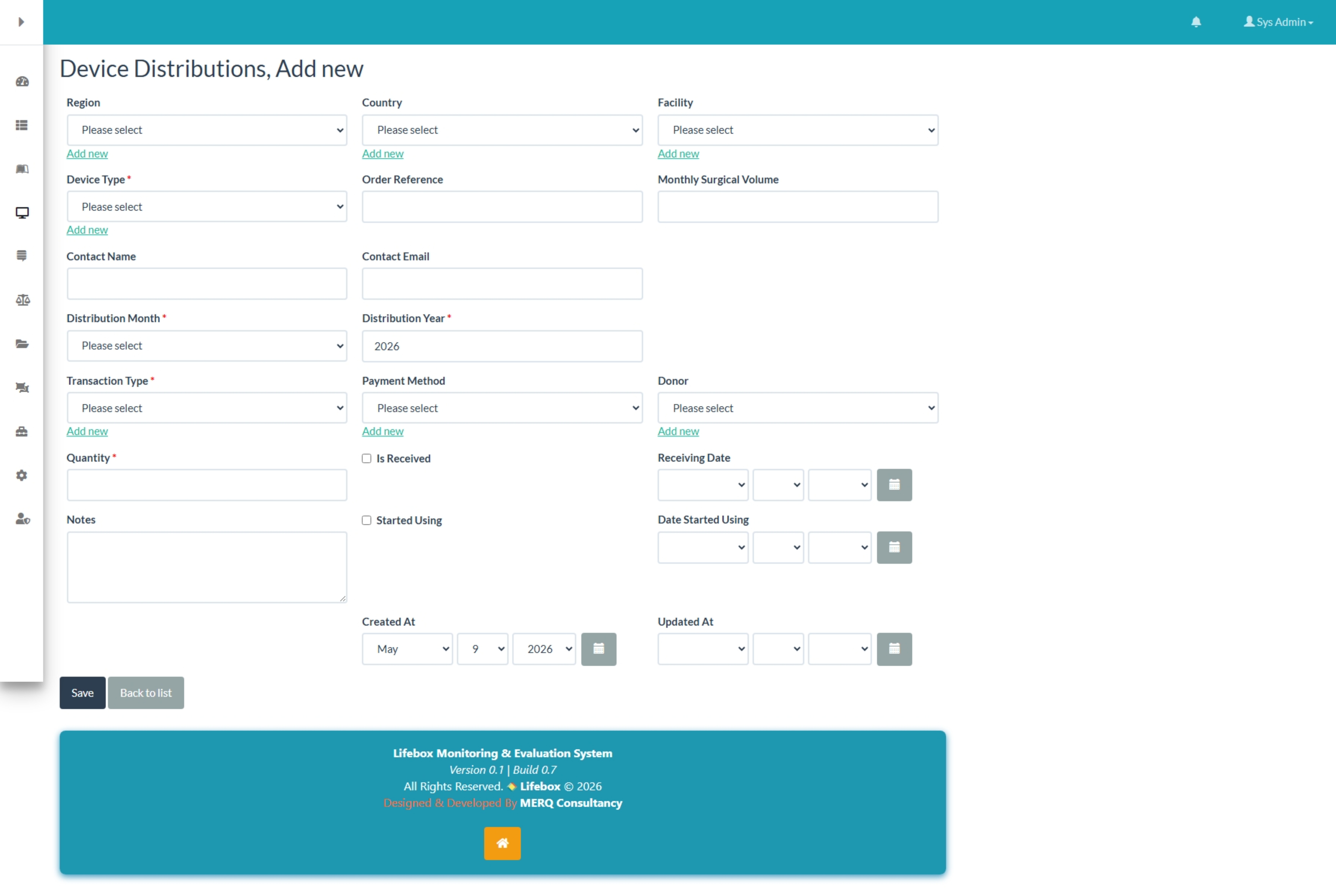Open the Updated At day dropdown
Viewport: 1336px width, 896px height.
point(778,649)
